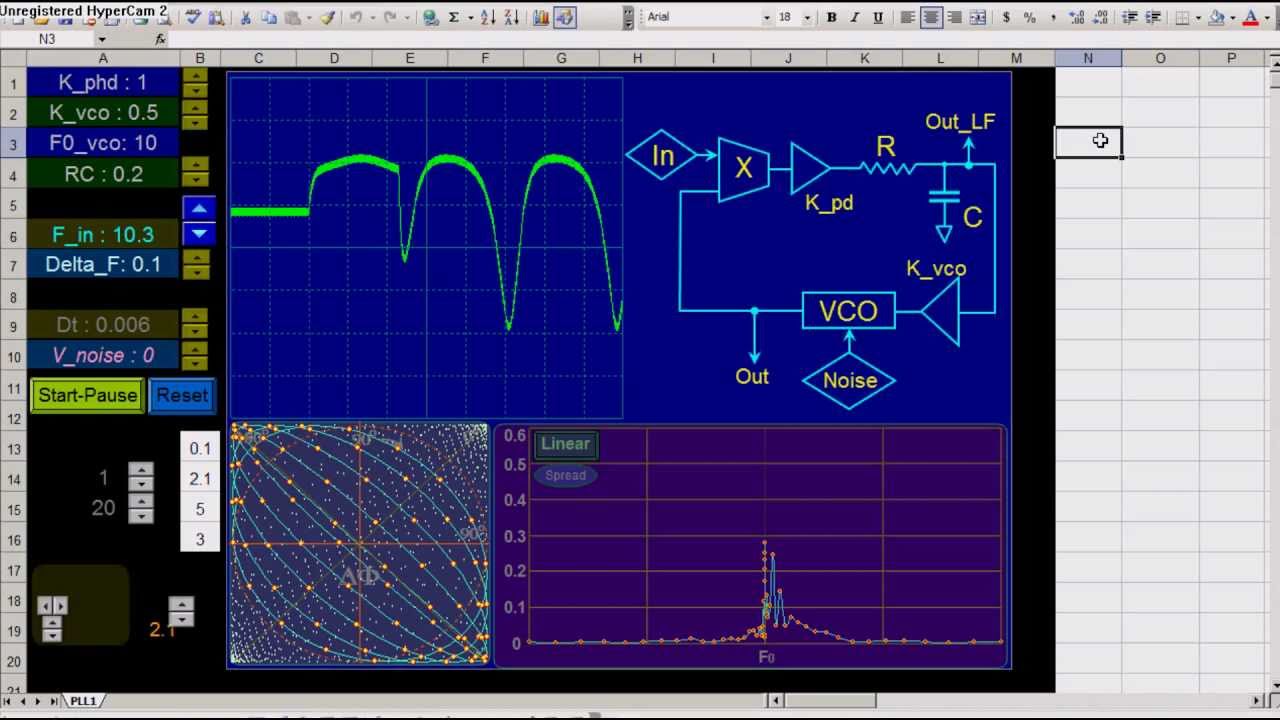Click the blue up arrow above F_in
Viewport: 1280px width, 720px height.
click(199, 208)
